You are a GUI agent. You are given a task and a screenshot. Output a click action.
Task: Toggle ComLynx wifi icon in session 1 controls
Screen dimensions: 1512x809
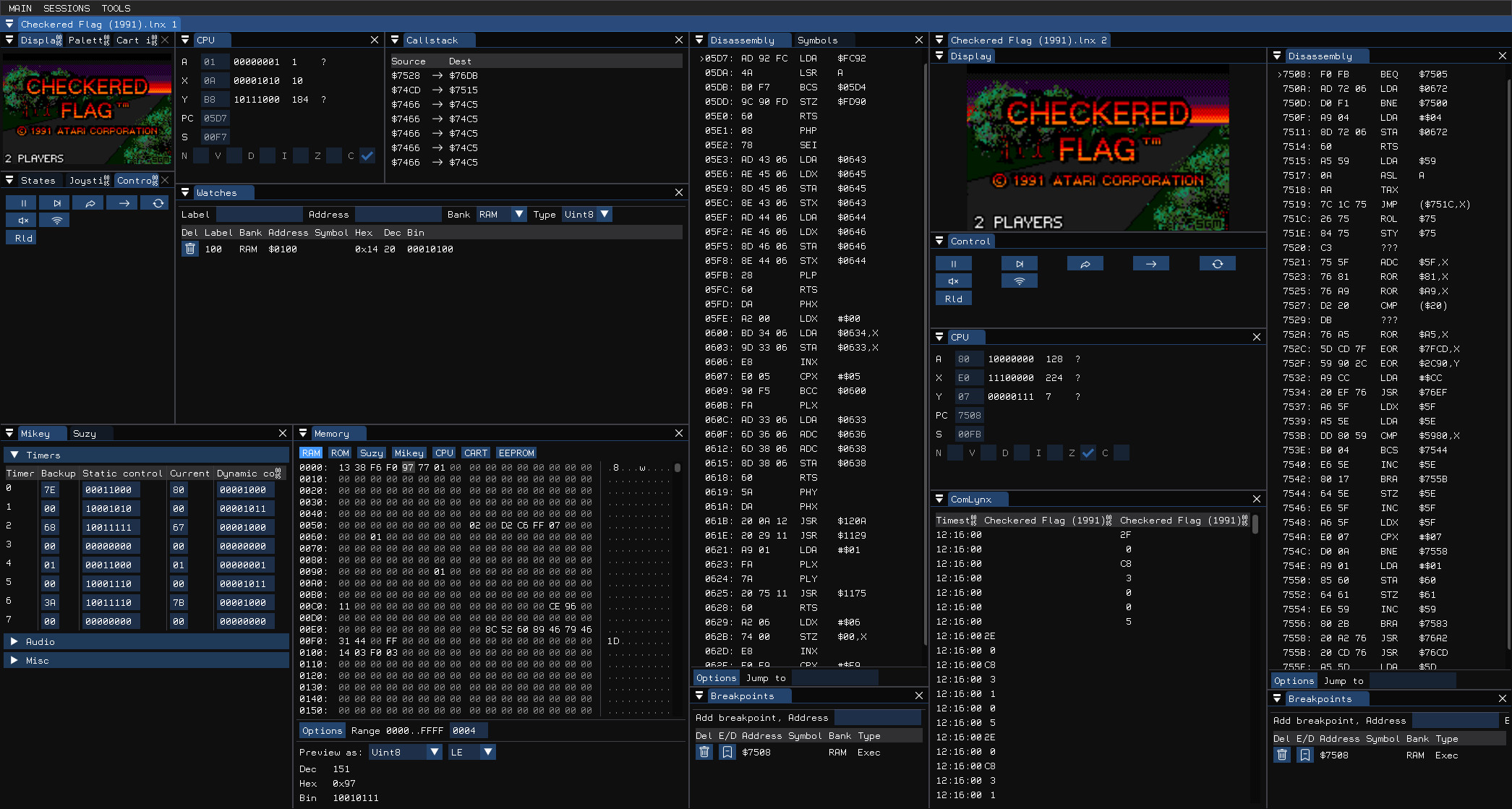point(56,221)
